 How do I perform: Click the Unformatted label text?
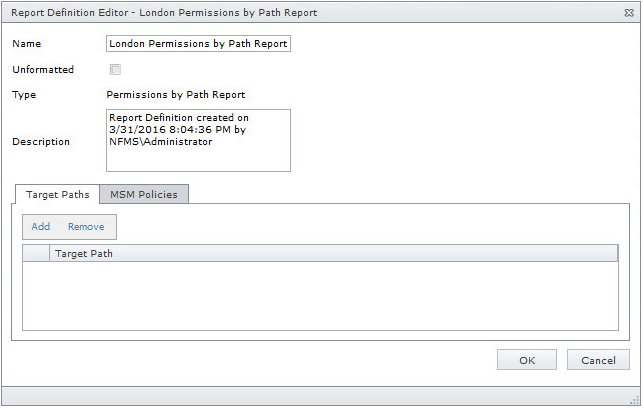click(x=41, y=70)
